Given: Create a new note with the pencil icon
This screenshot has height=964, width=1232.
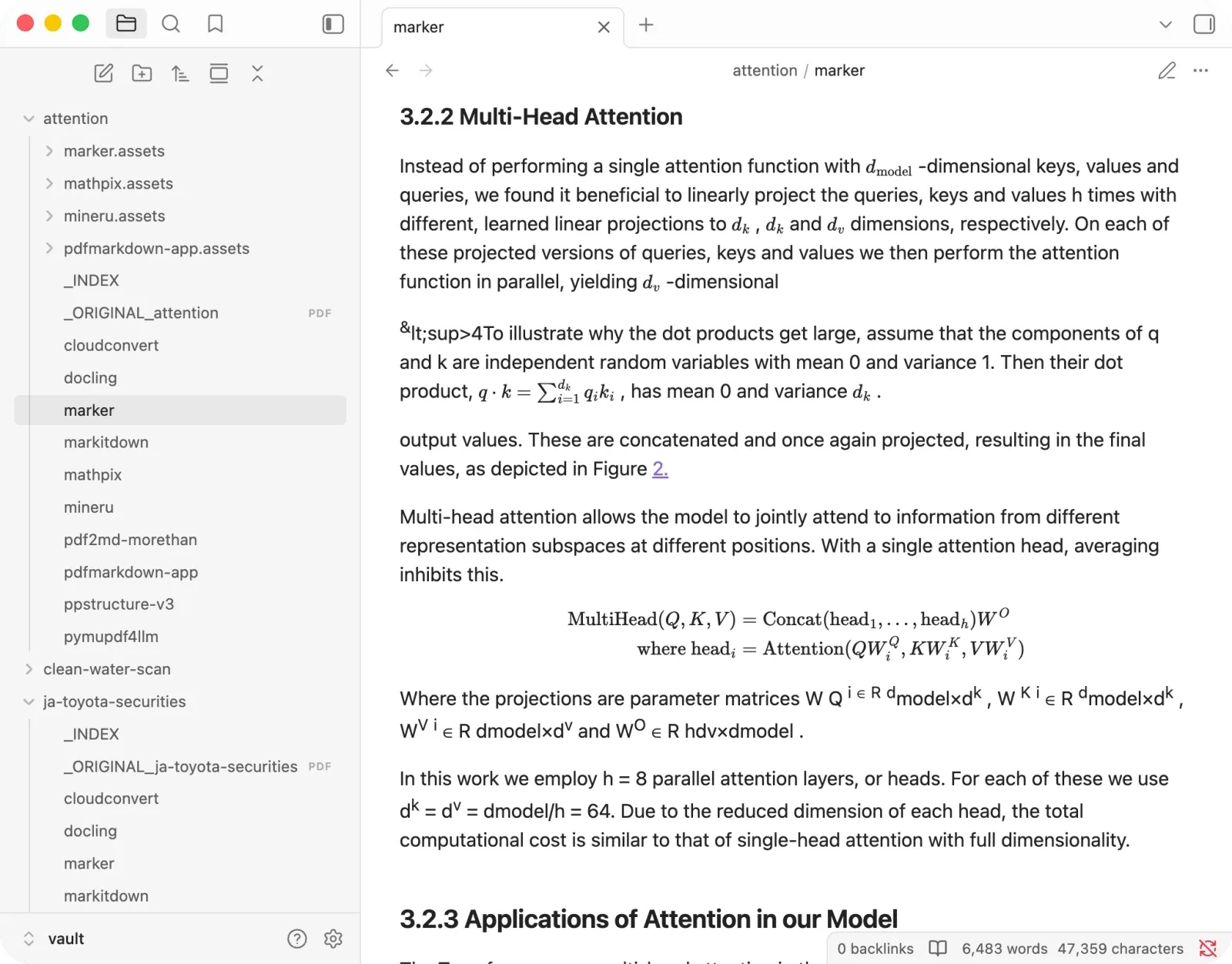Looking at the screenshot, I should (103, 73).
